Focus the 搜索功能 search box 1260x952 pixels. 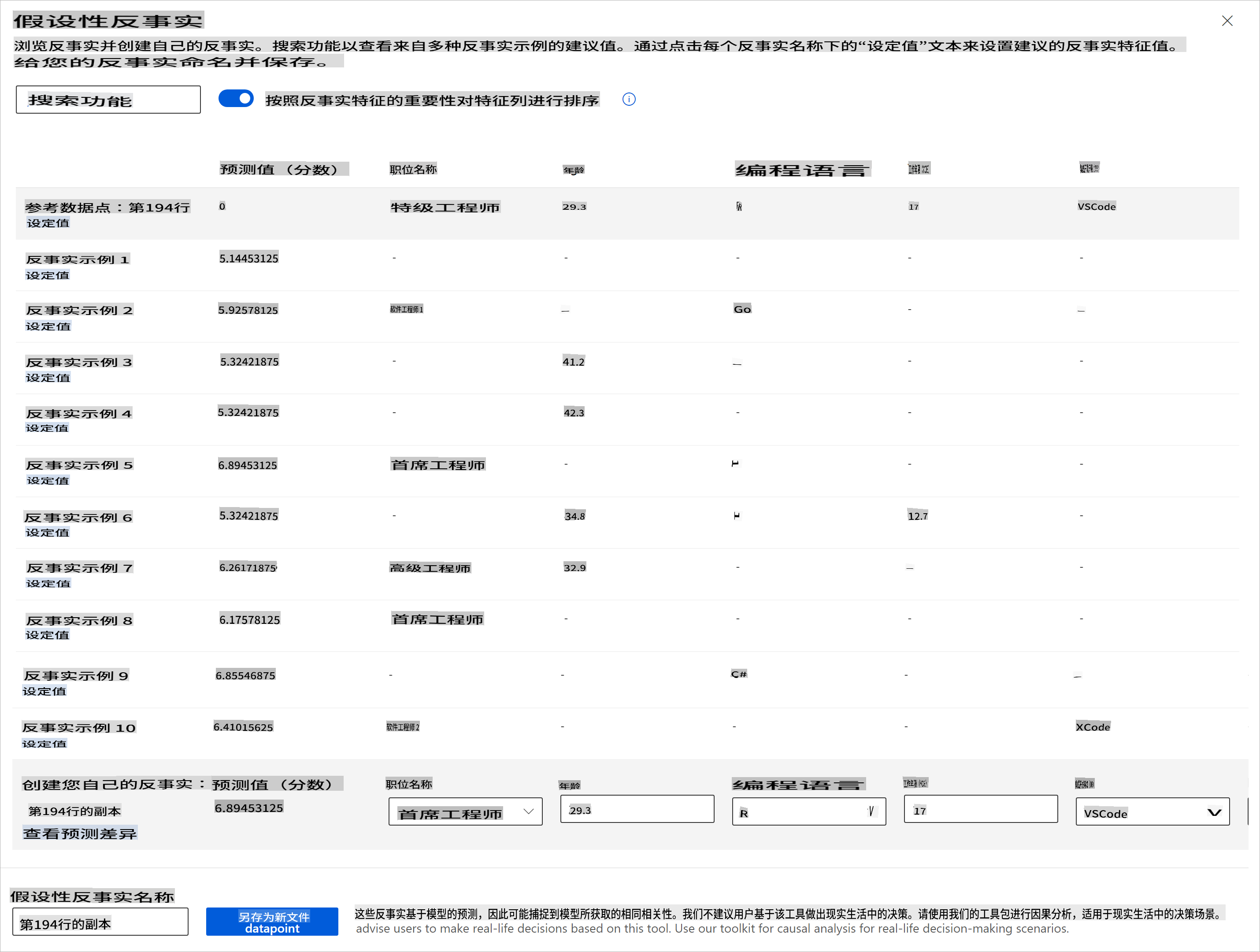click(x=108, y=100)
